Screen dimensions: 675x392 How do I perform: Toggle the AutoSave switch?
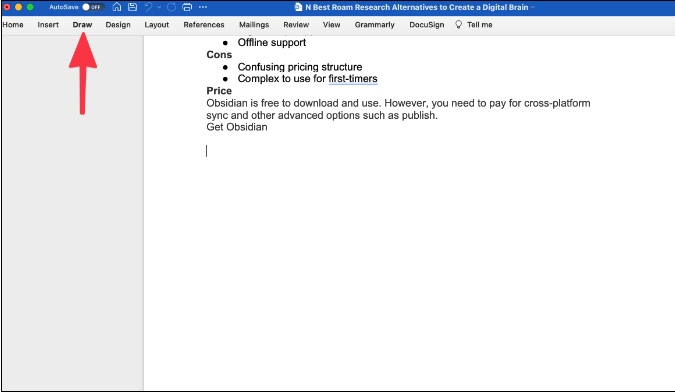[x=93, y=7]
